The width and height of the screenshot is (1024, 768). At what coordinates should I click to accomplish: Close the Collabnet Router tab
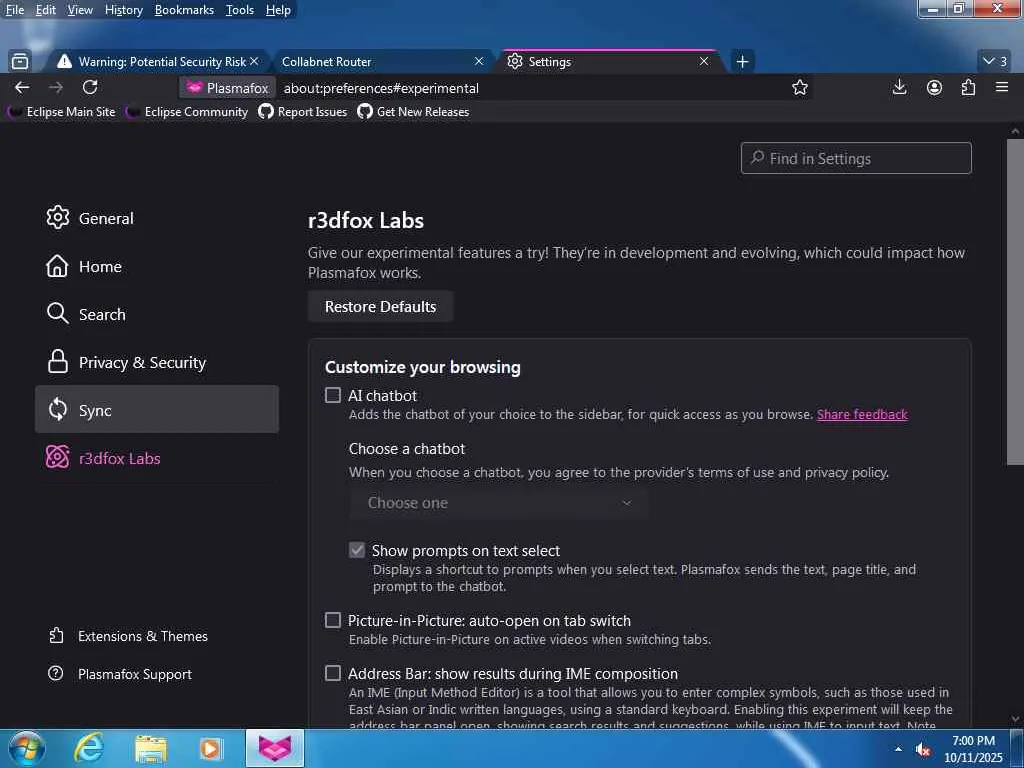click(479, 61)
